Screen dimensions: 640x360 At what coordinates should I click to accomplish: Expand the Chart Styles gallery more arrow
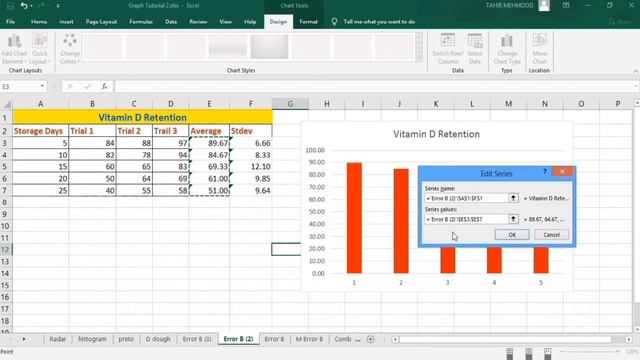tap(419, 58)
